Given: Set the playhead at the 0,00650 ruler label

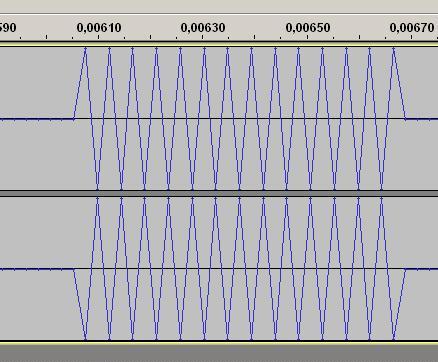Looking at the screenshot, I should (308, 28).
